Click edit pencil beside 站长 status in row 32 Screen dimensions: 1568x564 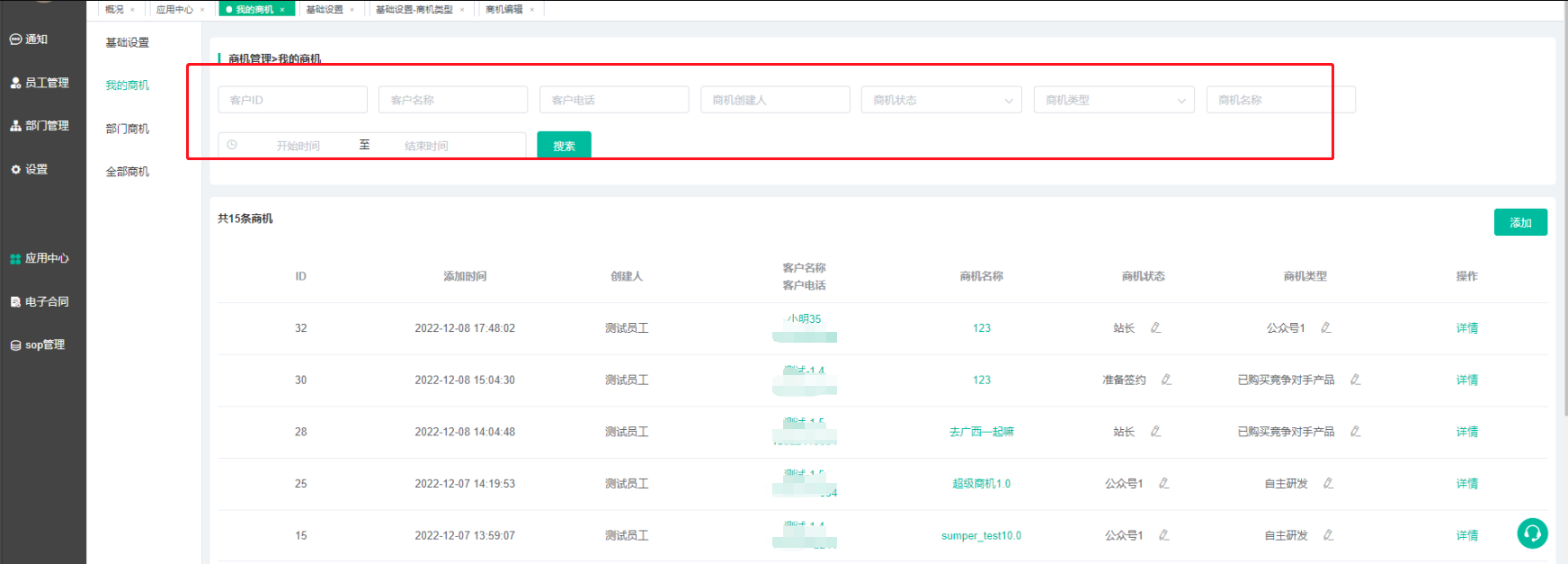coord(1155,328)
